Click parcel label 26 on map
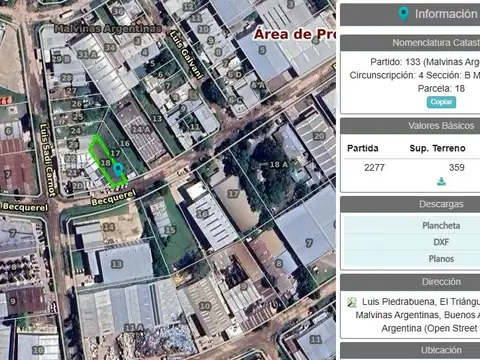Image resolution: width=480 pixels, height=360 pixels. click(77, 104)
